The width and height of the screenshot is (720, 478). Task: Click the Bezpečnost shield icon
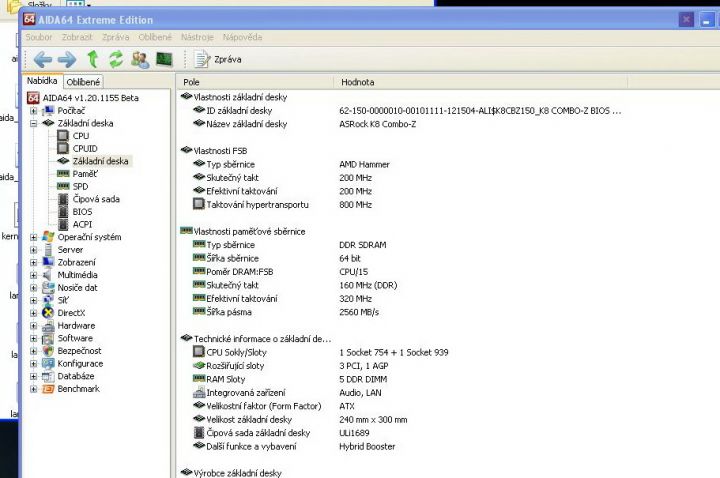pos(48,351)
